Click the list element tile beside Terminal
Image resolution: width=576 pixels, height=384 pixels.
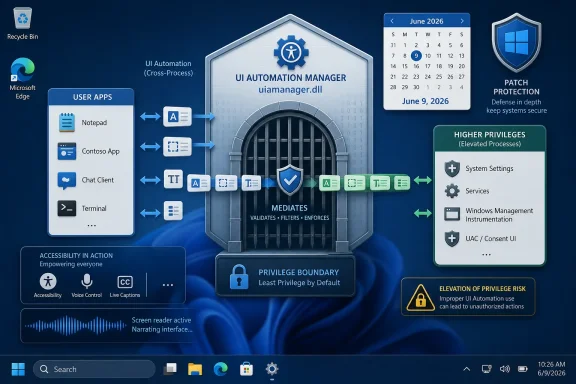coord(173,211)
